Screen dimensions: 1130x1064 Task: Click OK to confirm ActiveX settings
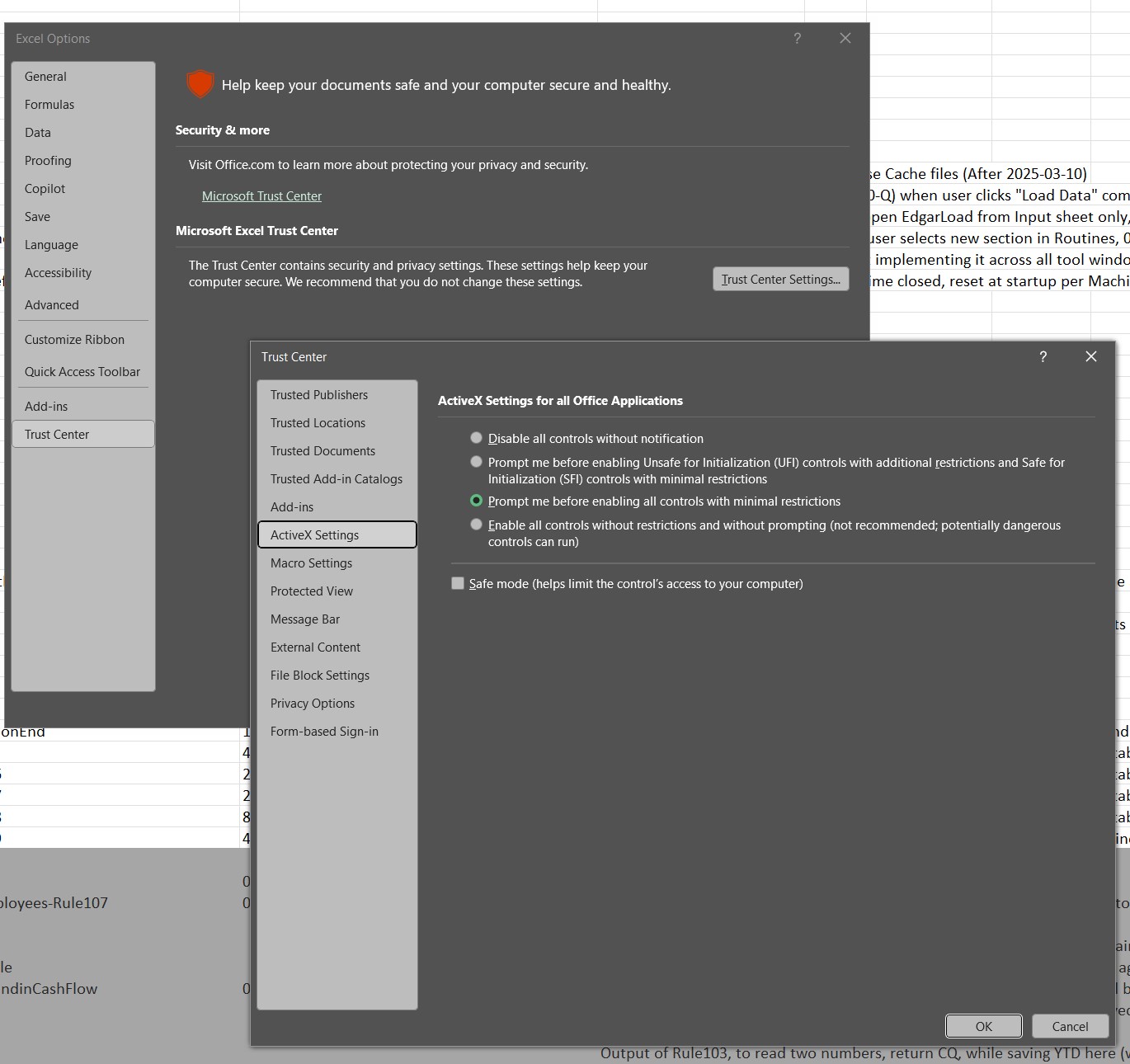(983, 1026)
